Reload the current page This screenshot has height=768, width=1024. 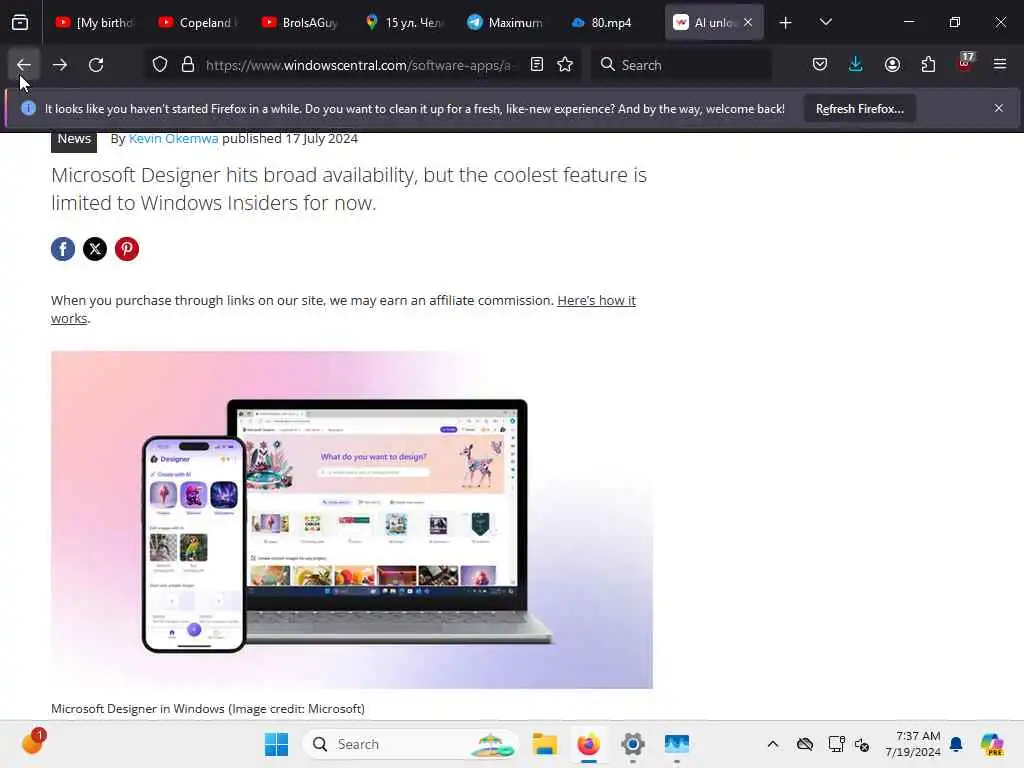96,65
